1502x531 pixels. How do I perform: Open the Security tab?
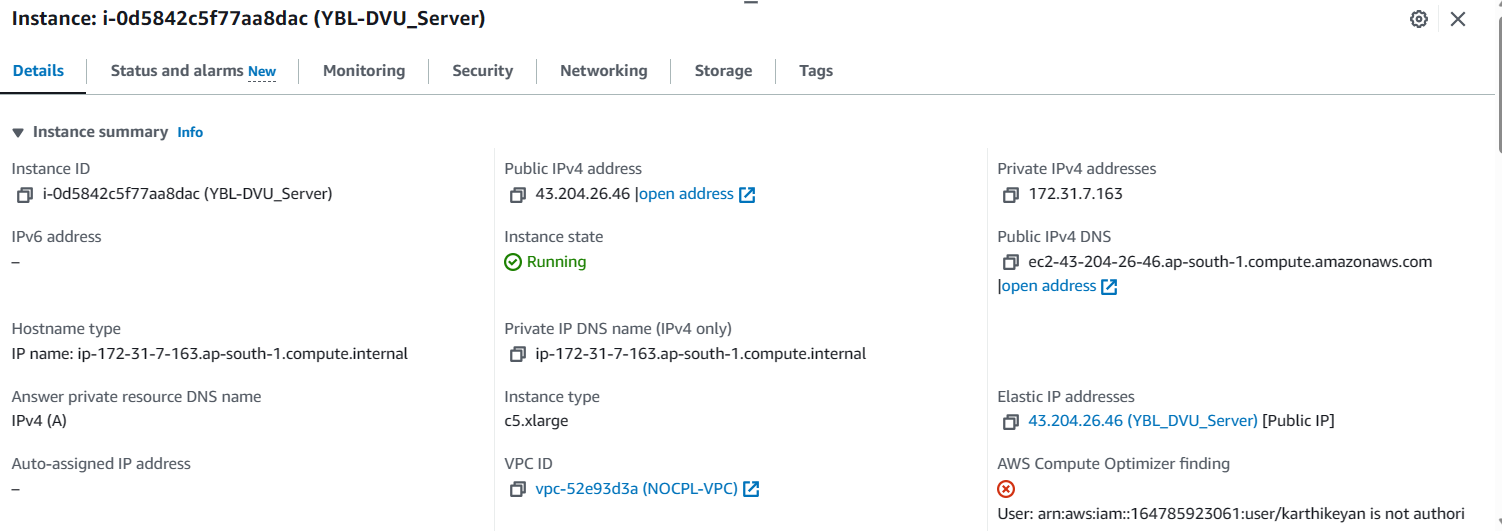pos(482,71)
